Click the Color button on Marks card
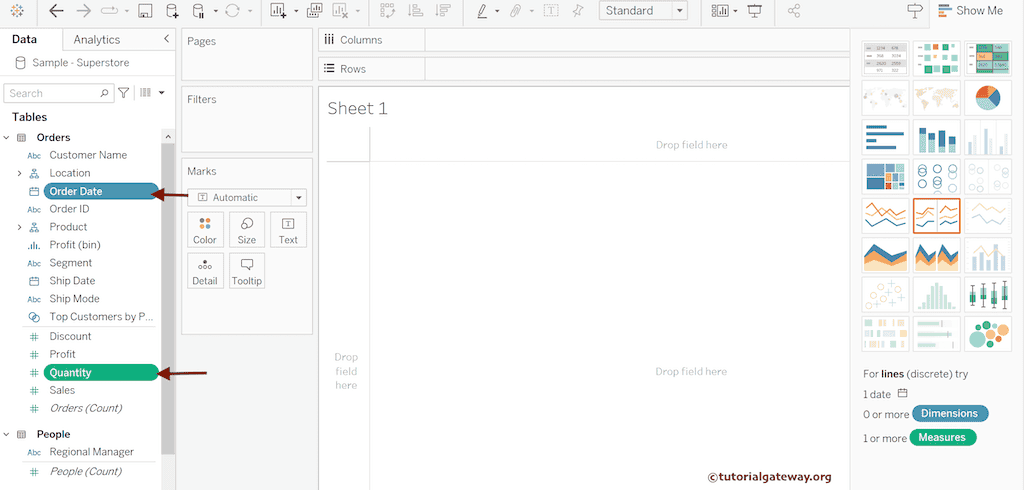Image resolution: width=1024 pixels, height=490 pixels. coord(205,230)
